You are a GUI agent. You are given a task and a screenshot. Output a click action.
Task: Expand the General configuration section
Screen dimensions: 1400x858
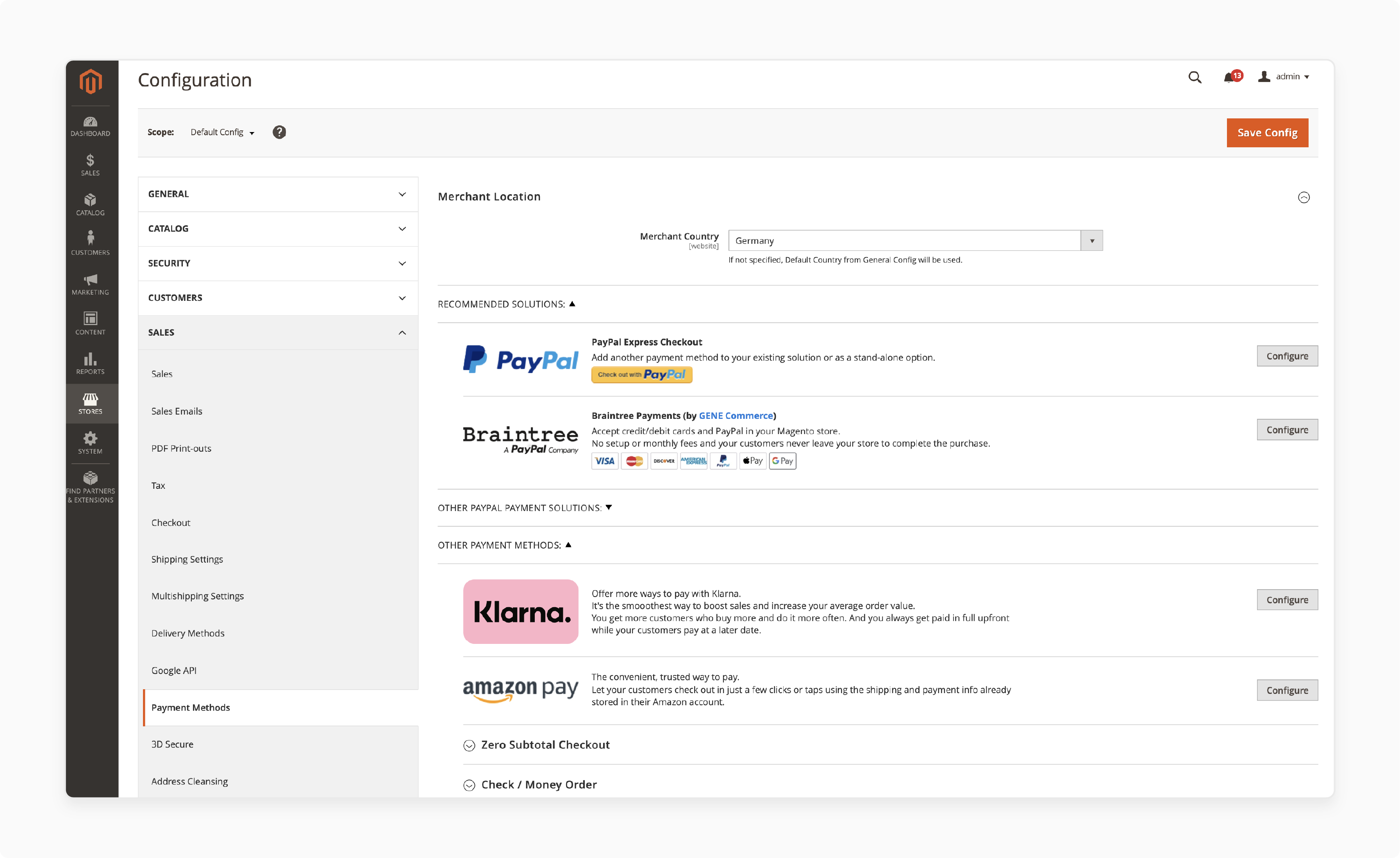click(278, 194)
